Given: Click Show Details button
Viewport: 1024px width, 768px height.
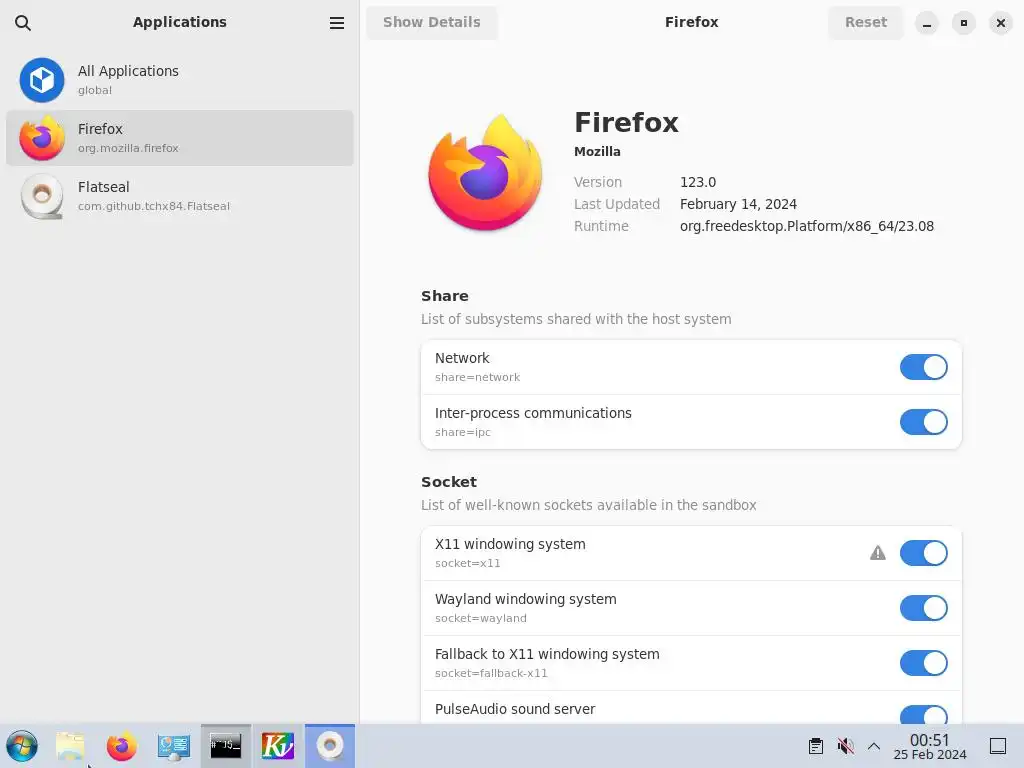Looking at the screenshot, I should (432, 22).
